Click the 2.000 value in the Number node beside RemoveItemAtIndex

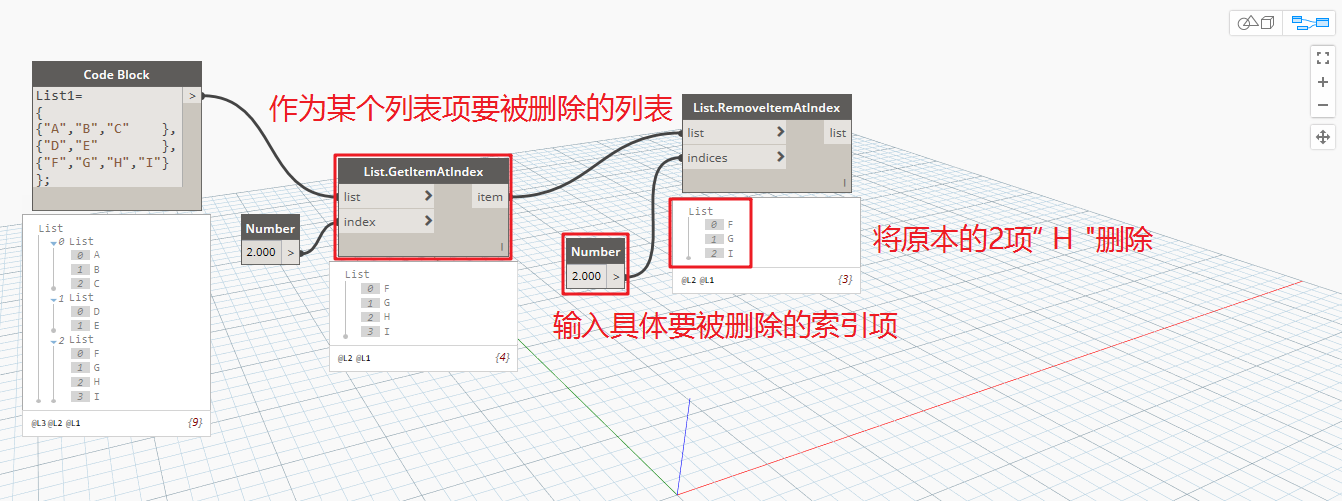tap(586, 276)
